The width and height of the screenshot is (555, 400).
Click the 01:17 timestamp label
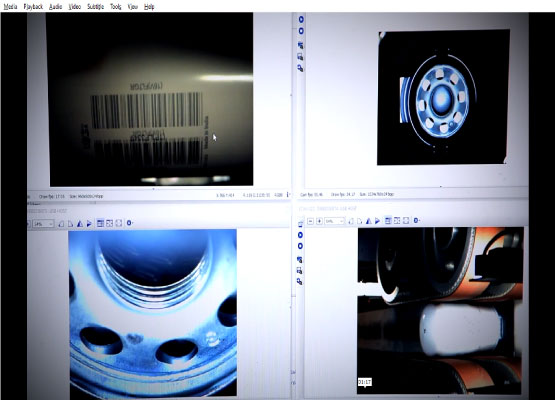365,382
